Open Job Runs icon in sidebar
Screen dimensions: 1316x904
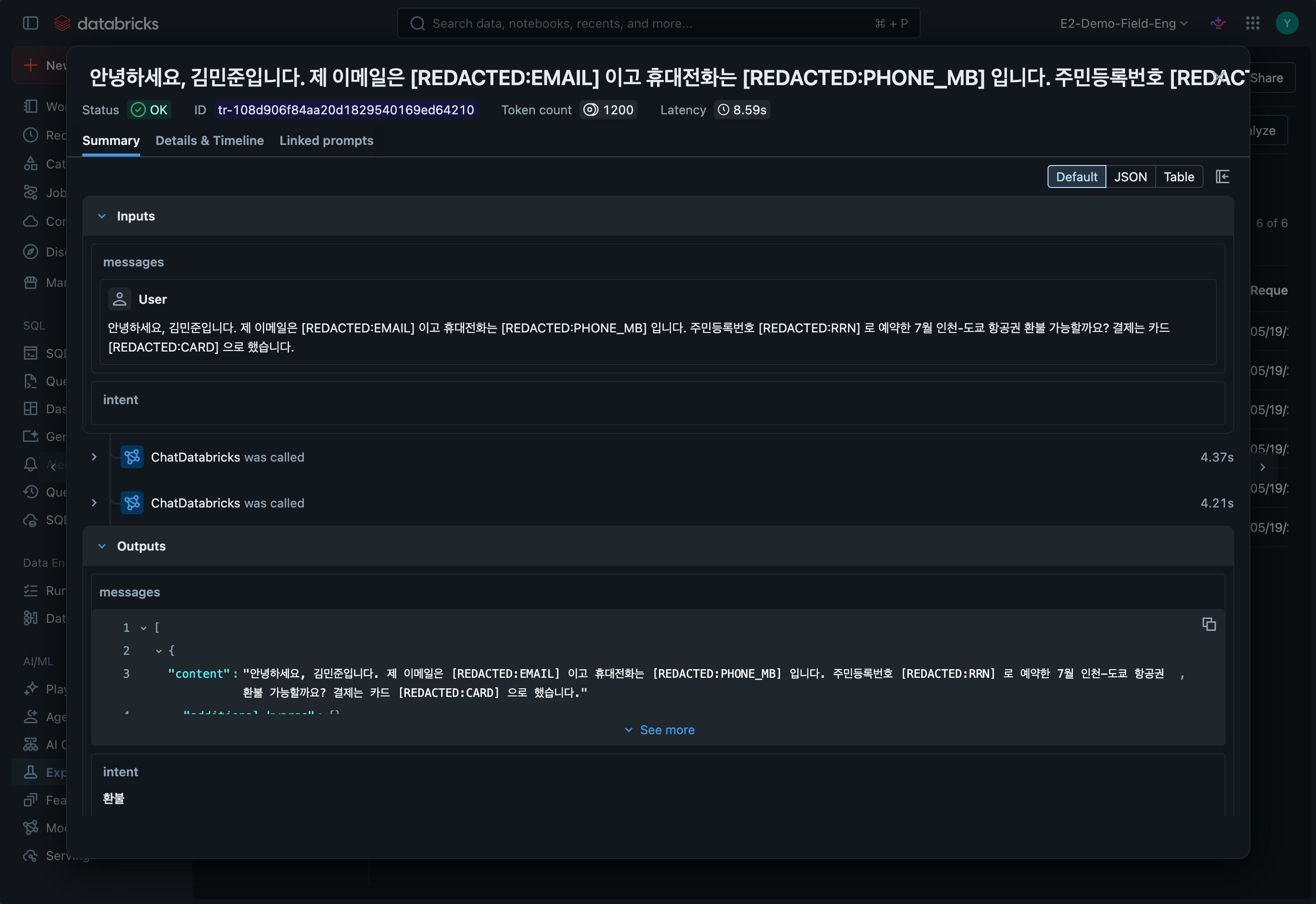(x=31, y=590)
